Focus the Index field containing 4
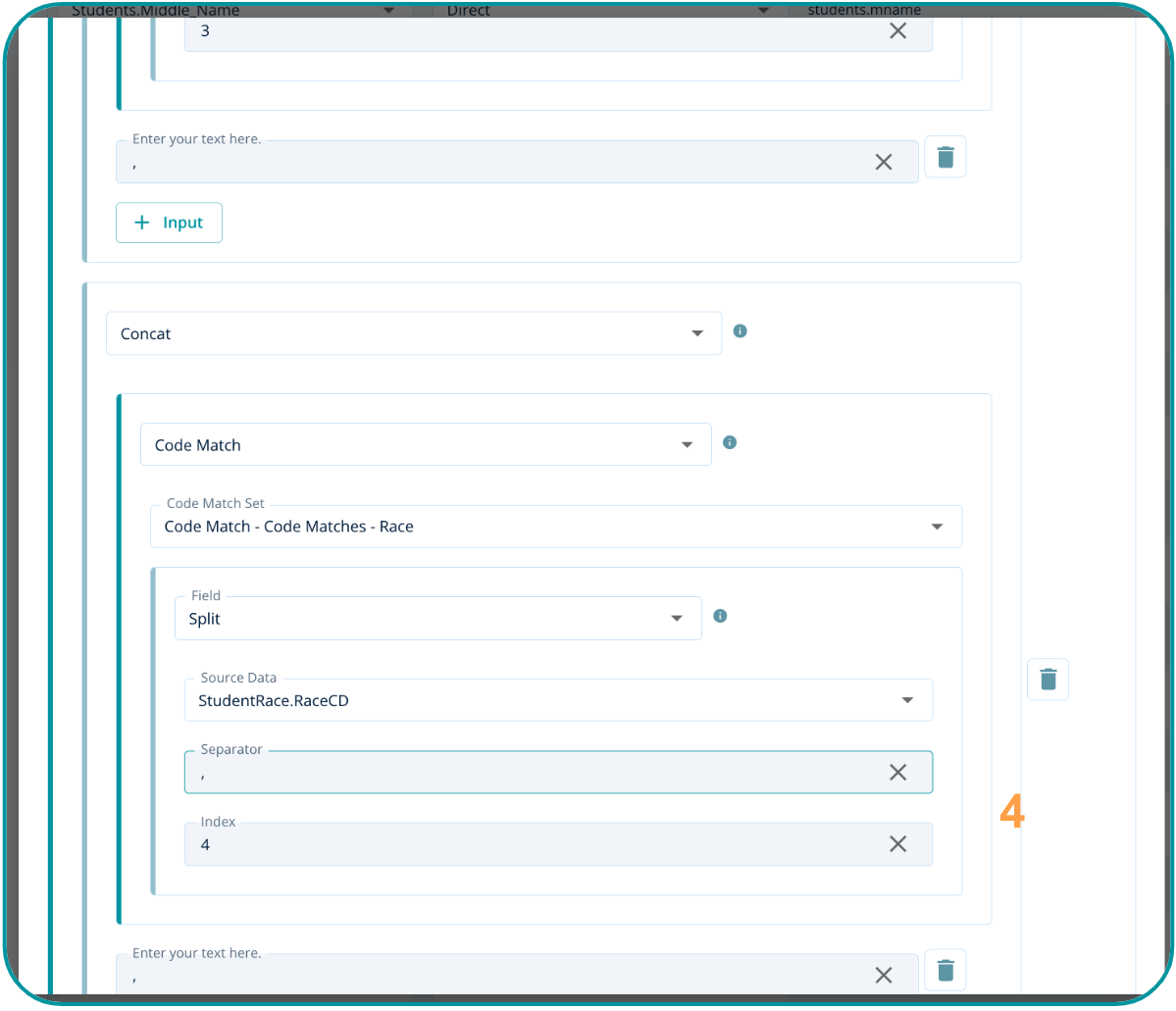 [530, 845]
